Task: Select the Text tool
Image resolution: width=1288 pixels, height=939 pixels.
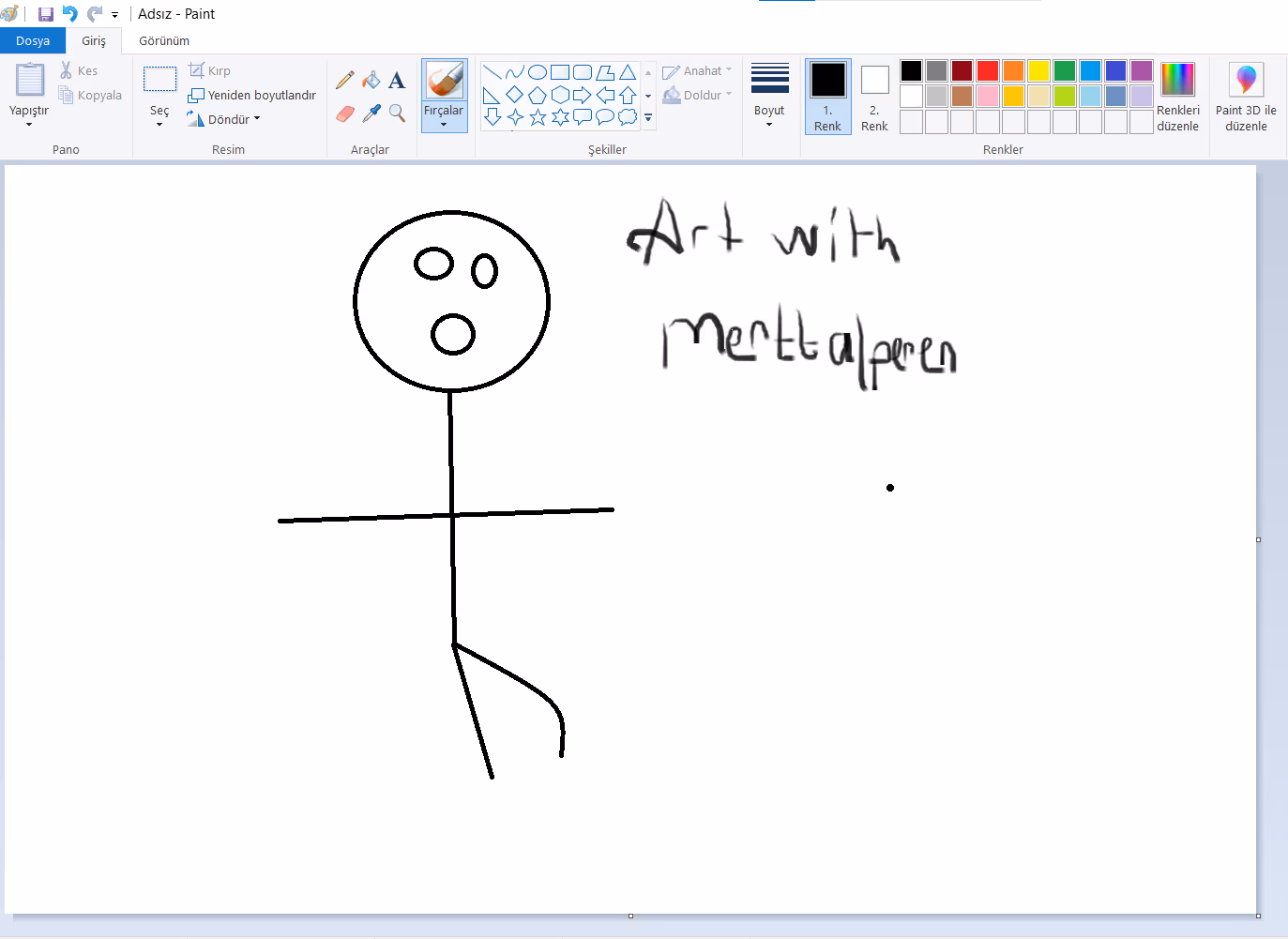Action: (397, 81)
